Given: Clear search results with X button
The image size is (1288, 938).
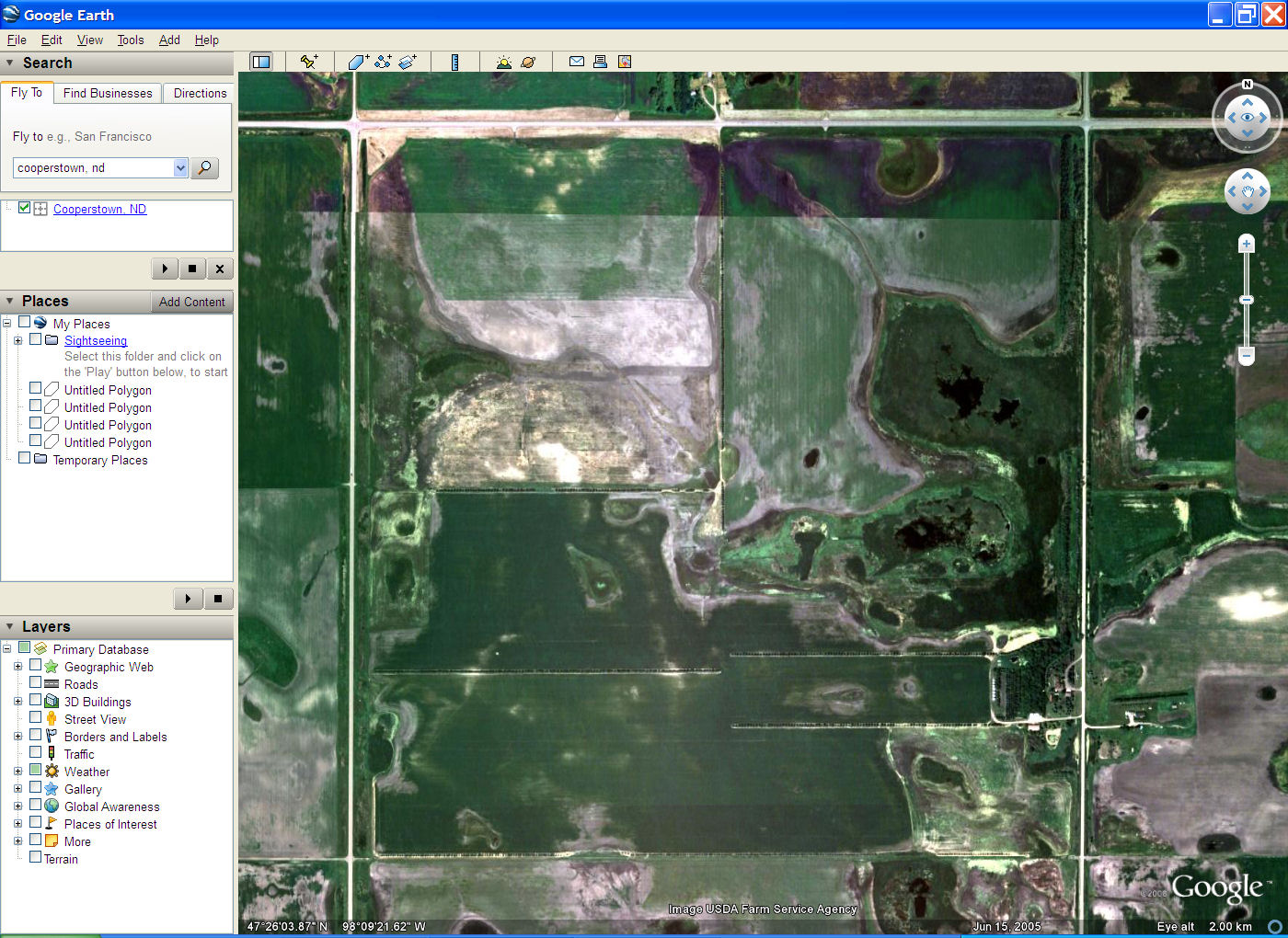Looking at the screenshot, I should pos(220,269).
